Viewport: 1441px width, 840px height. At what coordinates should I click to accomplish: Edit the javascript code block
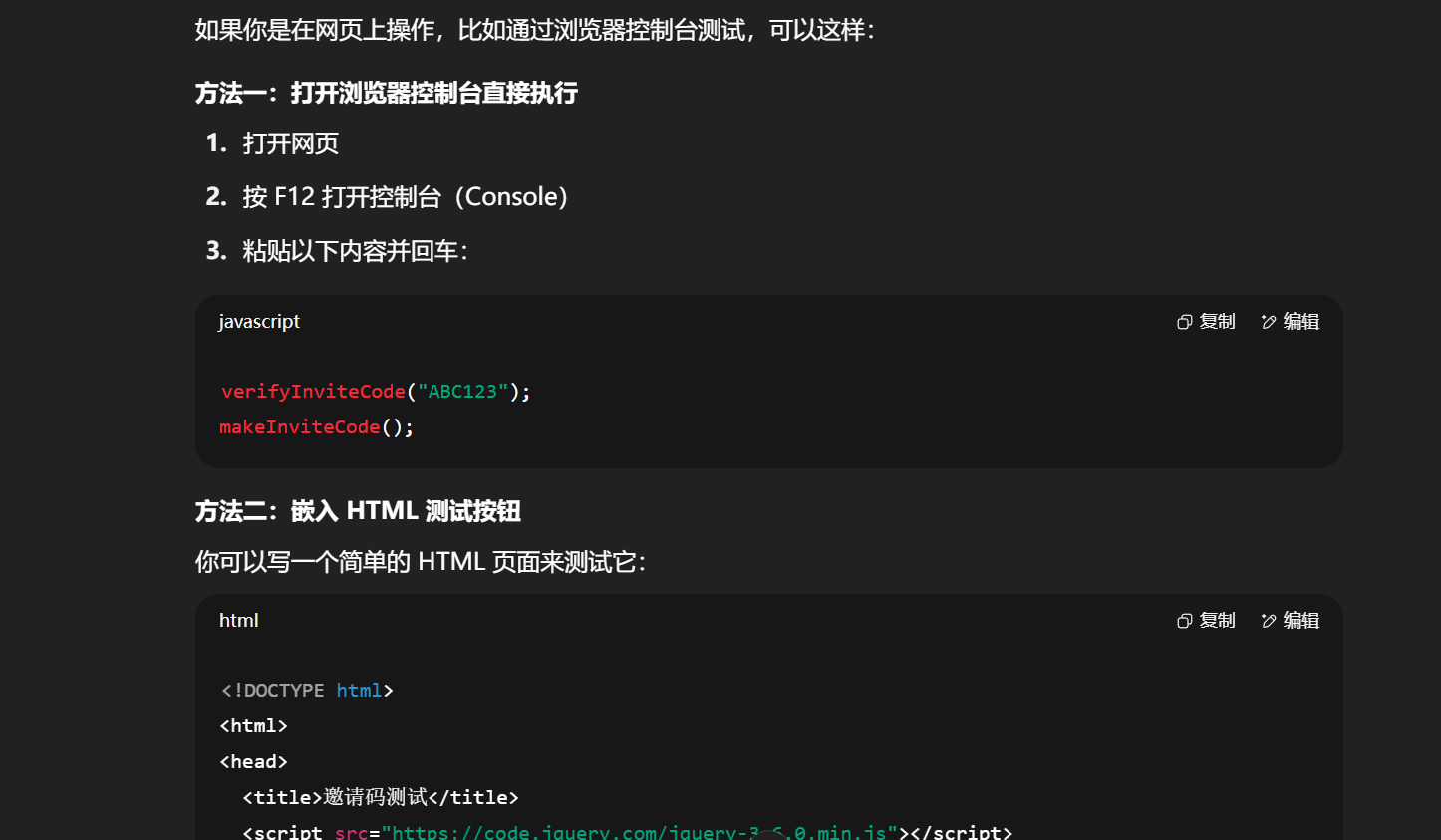(x=1291, y=321)
